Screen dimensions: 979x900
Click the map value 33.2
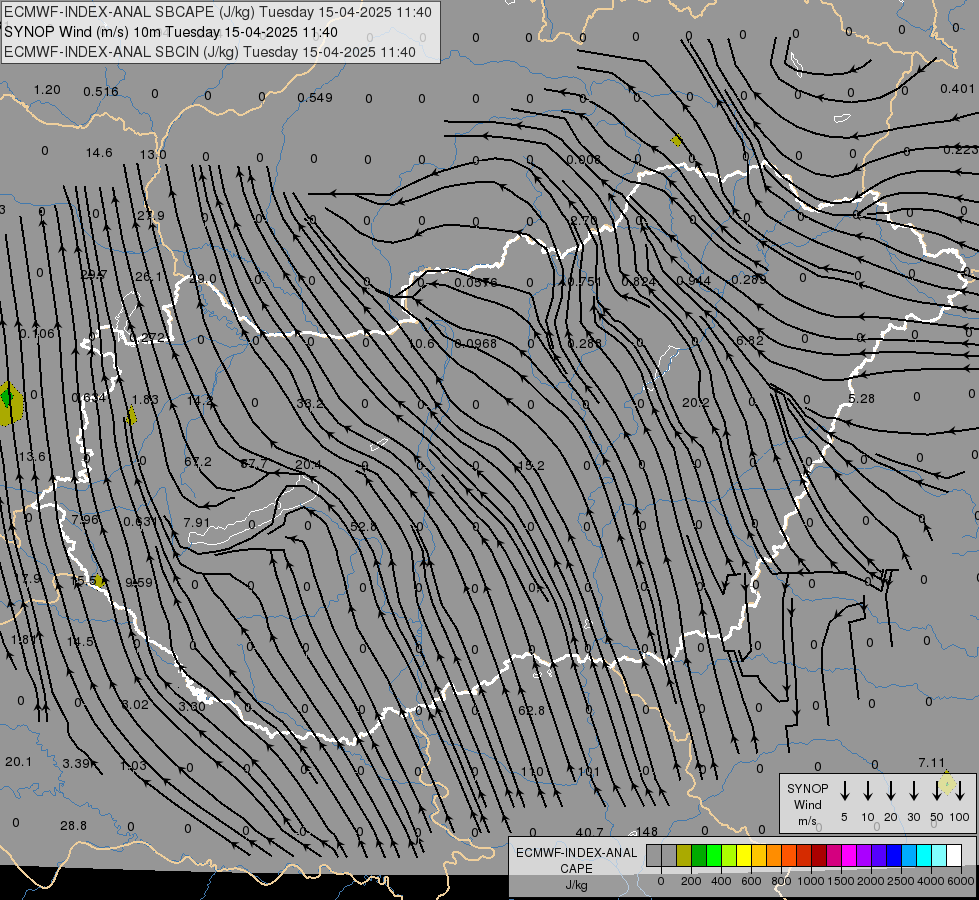(310, 403)
